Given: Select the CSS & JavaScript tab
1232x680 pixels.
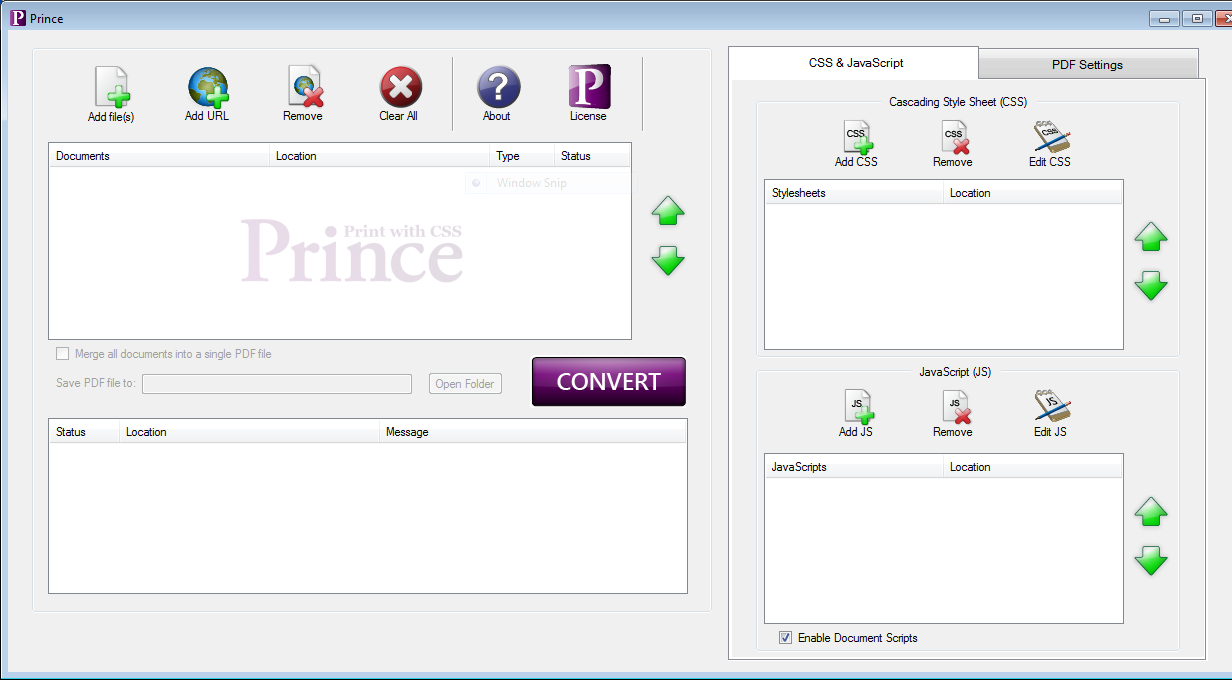Looking at the screenshot, I should pyautogui.click(x=855, y=62).
